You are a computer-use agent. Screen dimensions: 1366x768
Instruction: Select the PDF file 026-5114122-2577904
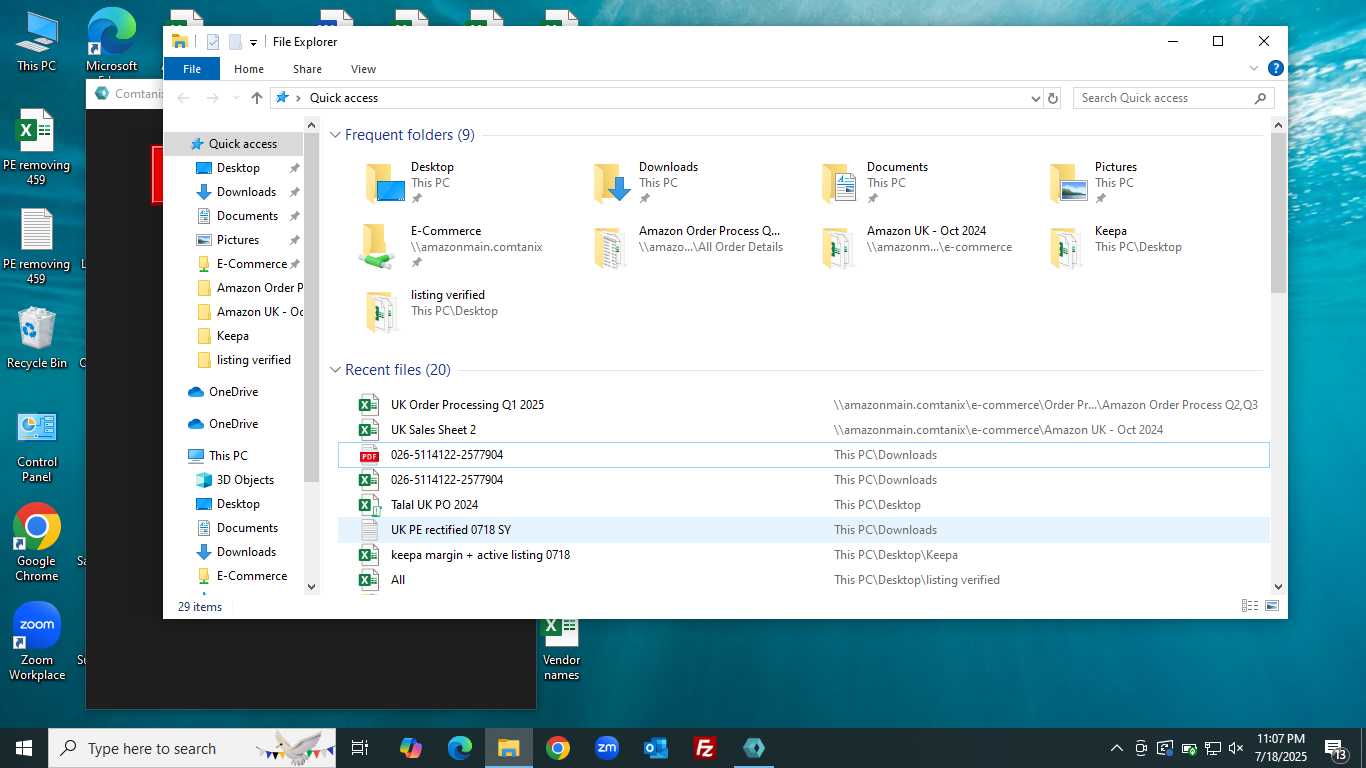pyautogui.click(x=804, y=455)
